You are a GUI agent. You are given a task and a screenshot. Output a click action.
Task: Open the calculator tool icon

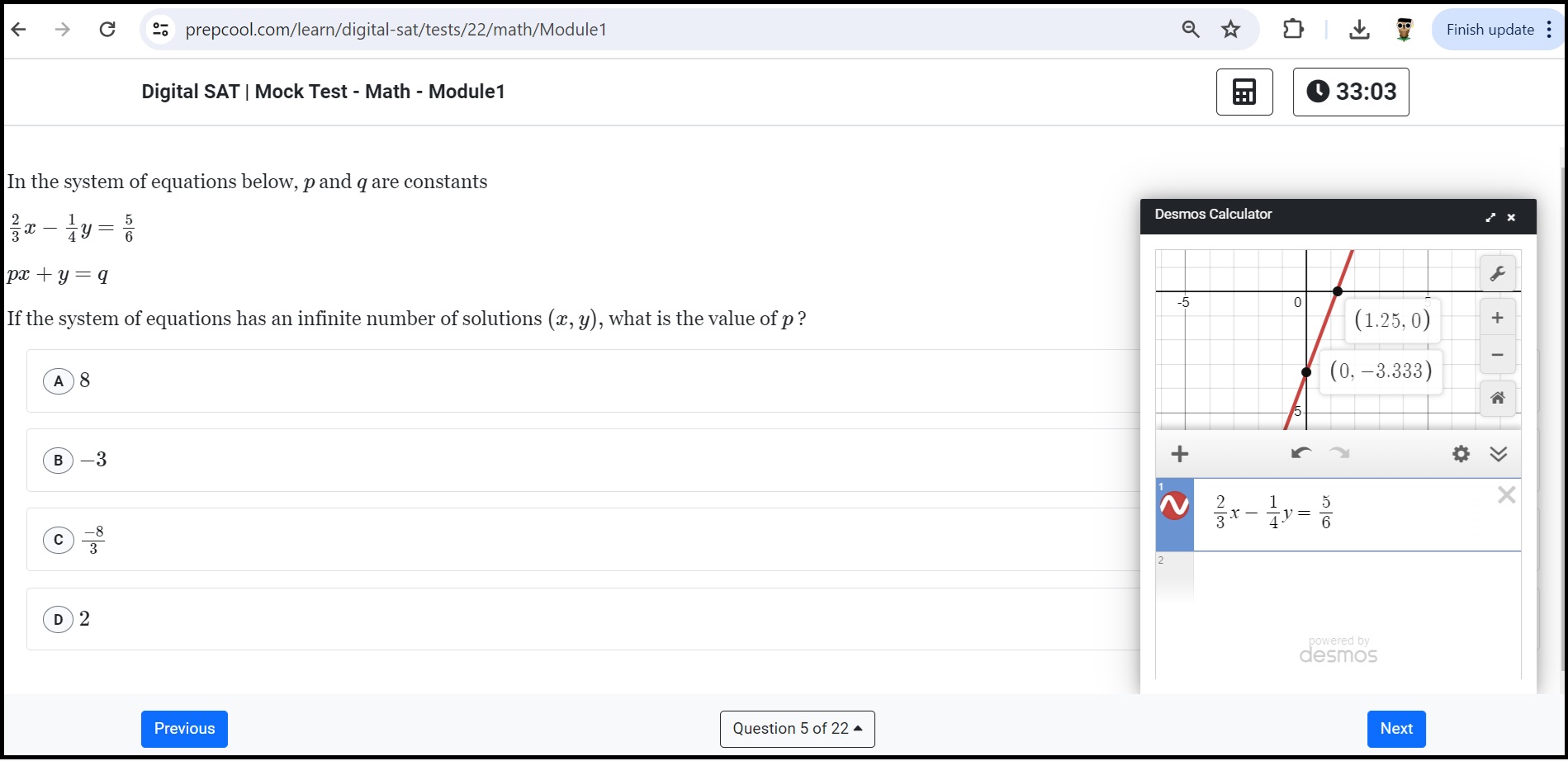coord(1244,92)
